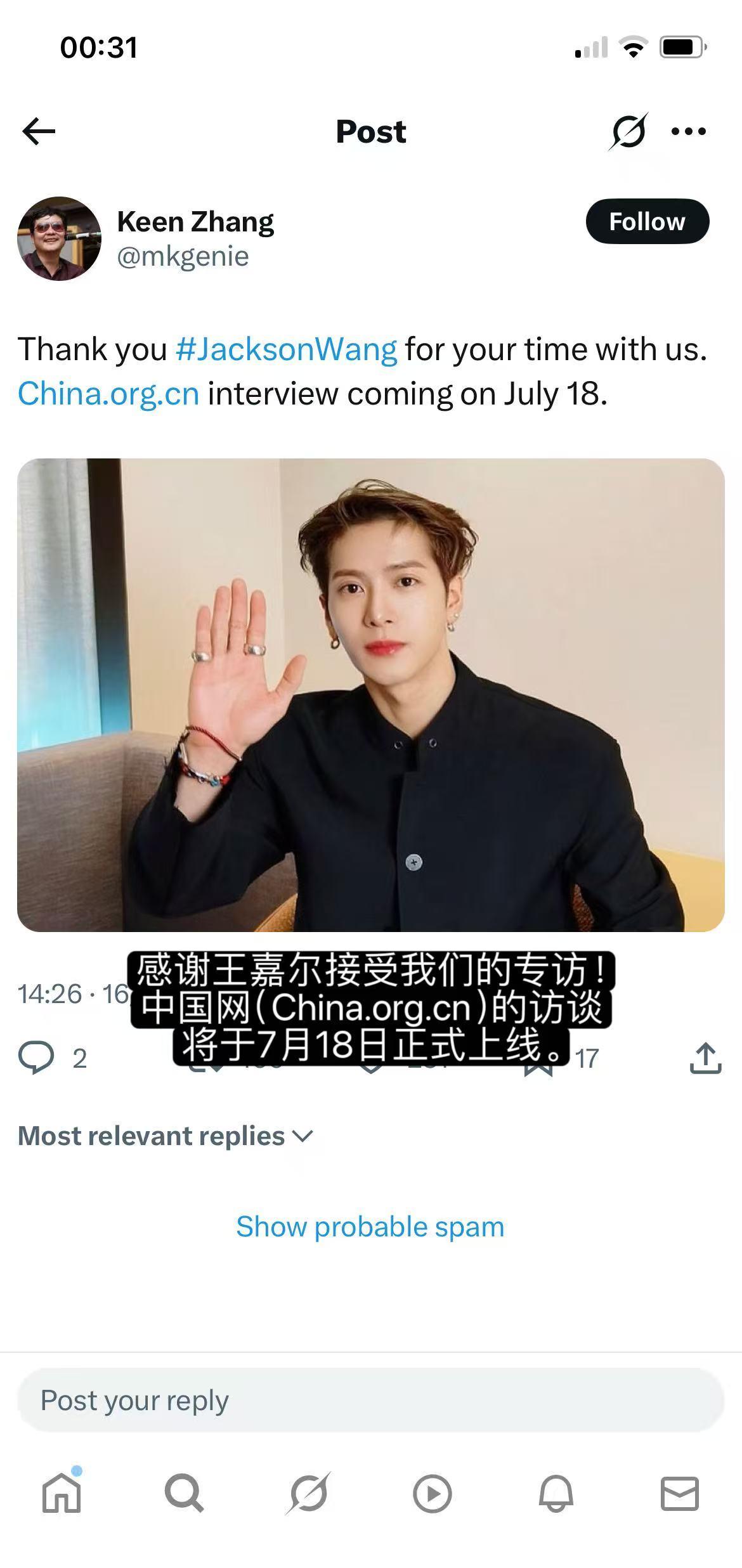Open notifications bell icon
This screenshot has height=1568, width=742.
tap(556, 1493)
